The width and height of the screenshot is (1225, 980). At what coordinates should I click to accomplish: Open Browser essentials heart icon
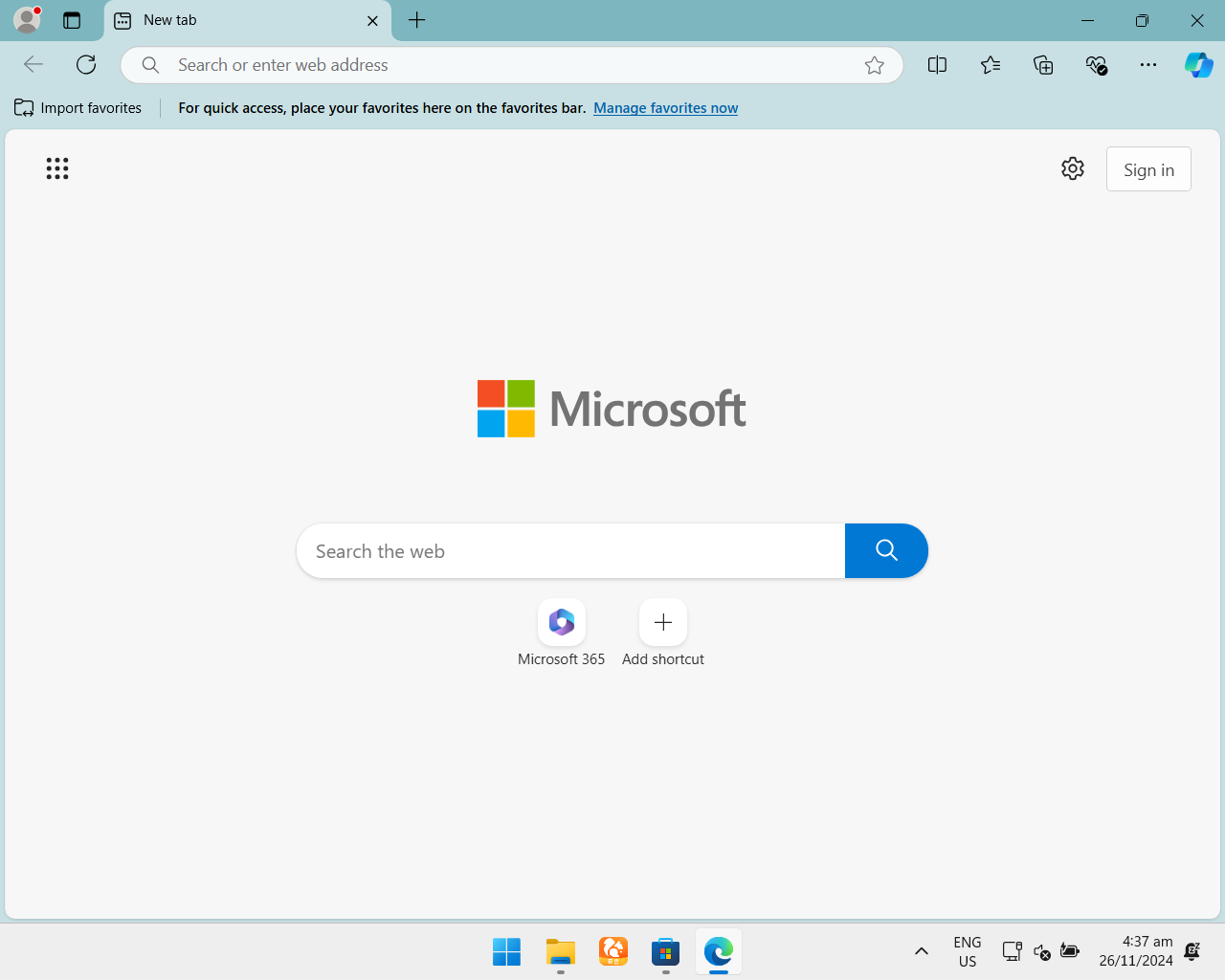(1096, 64)
